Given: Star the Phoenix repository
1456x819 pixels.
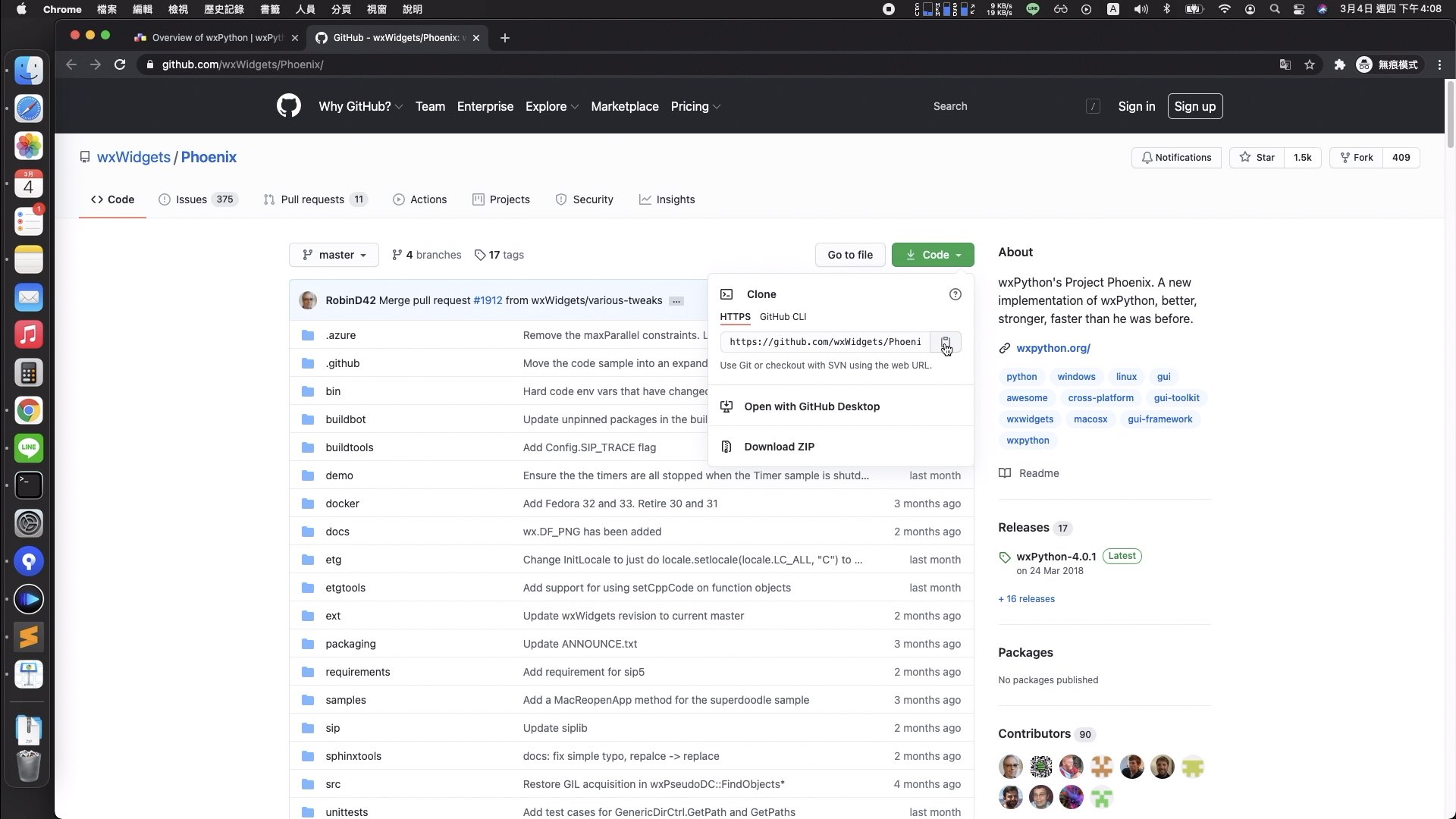Looking at the screenshot, I should [1257, 158].
